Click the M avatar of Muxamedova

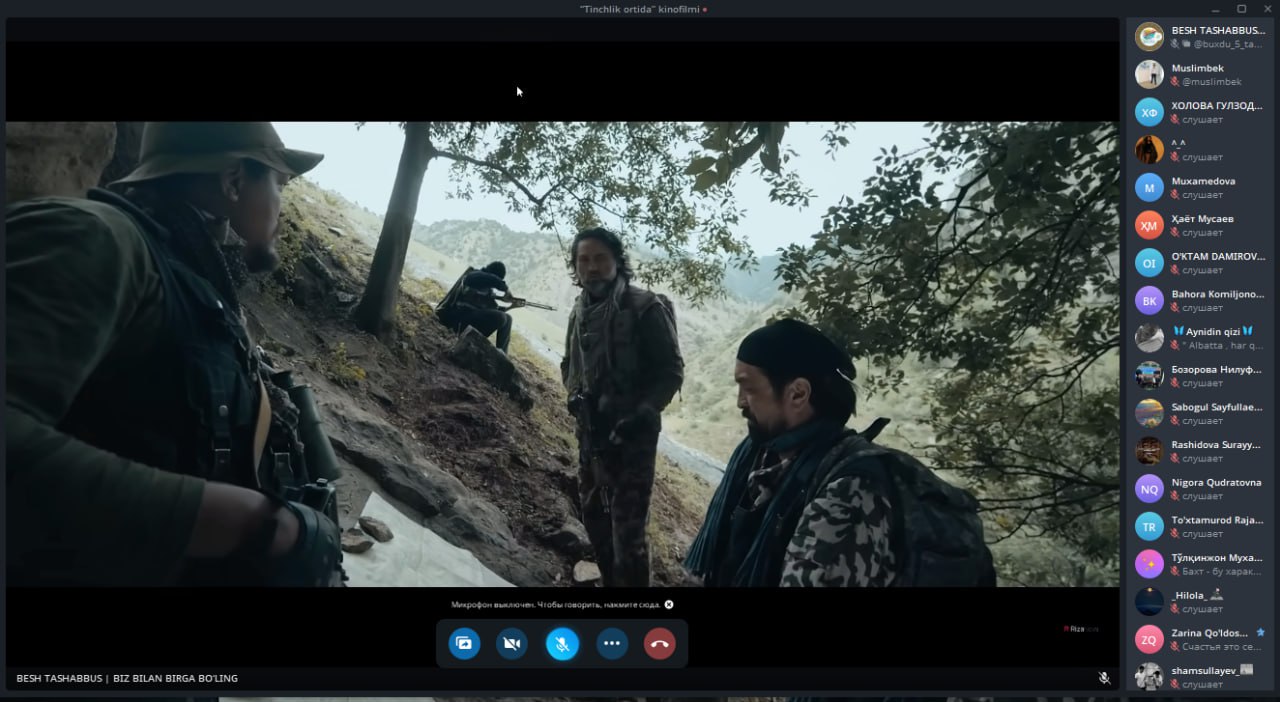[1149, 187]
